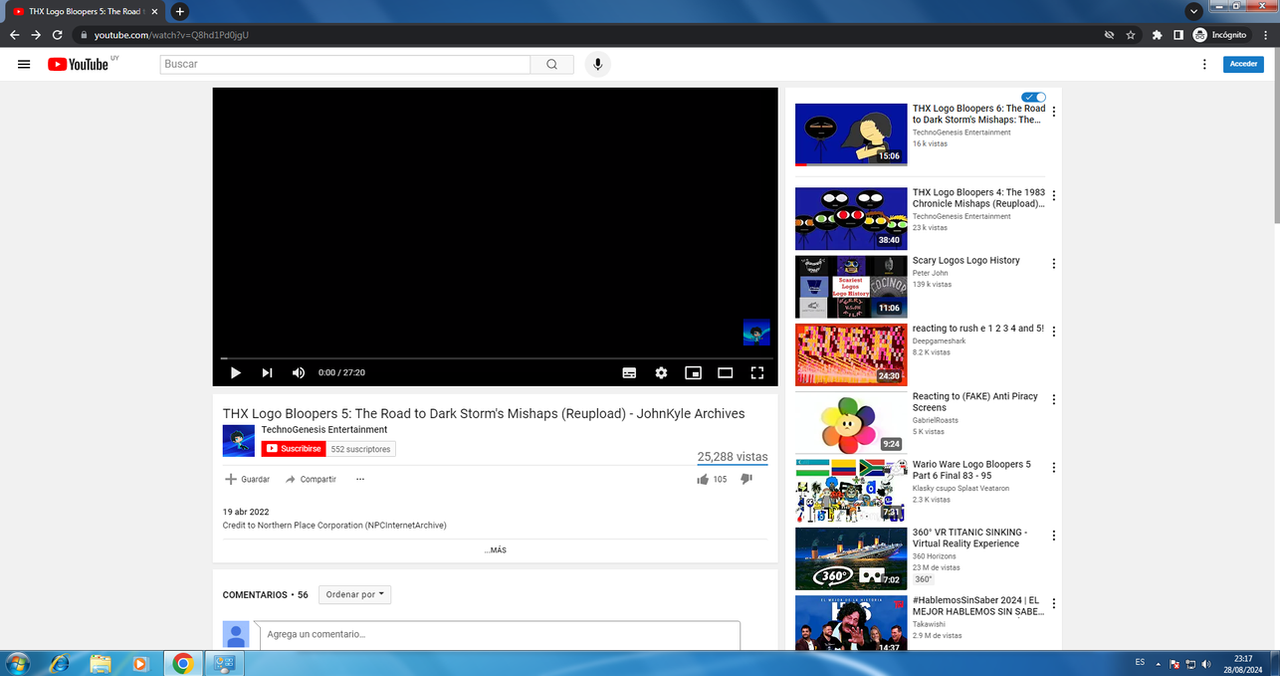The width and height of the screenshot is (1280, 676).
Task: Subscribe using the Suscribirse button
Action: (x=293, y=449)
